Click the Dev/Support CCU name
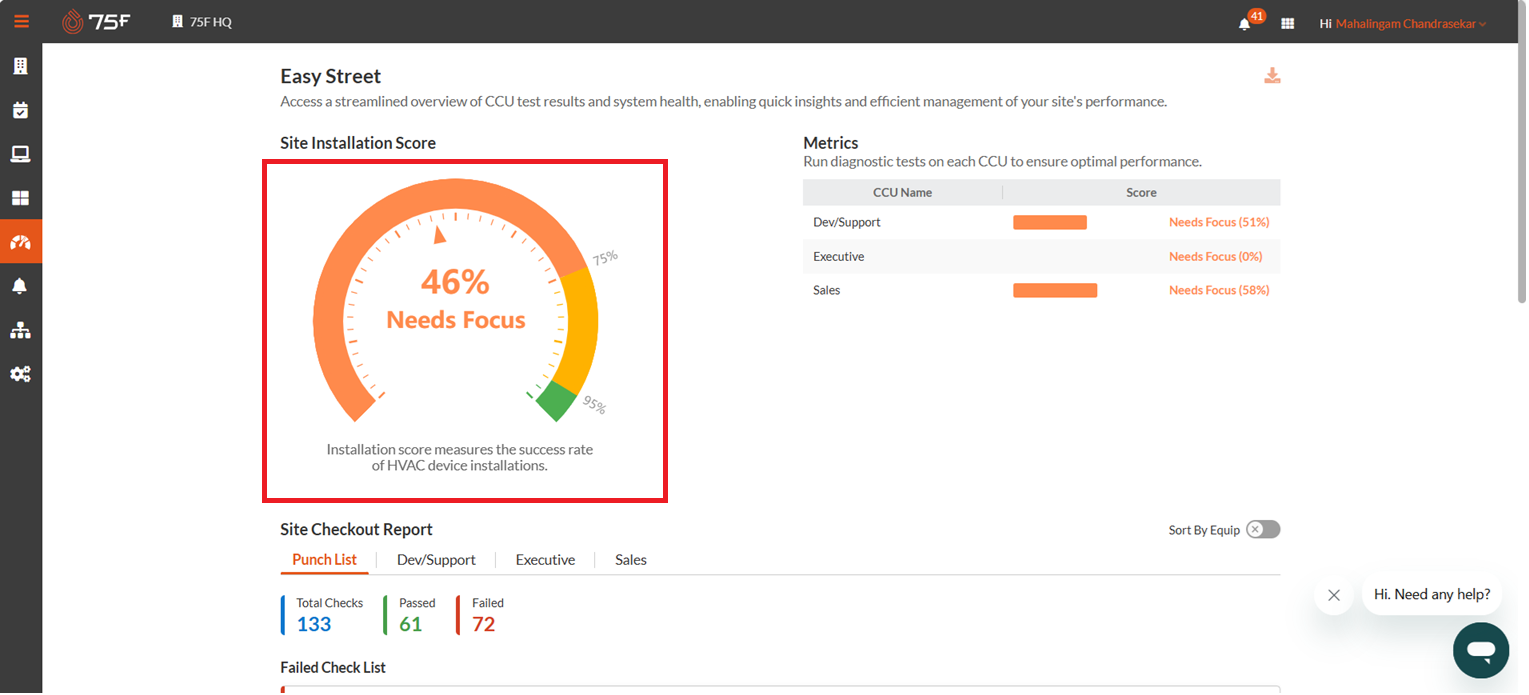Viewport: 1529px width, 695px height. pyautogui.click(x=847, y=222)
